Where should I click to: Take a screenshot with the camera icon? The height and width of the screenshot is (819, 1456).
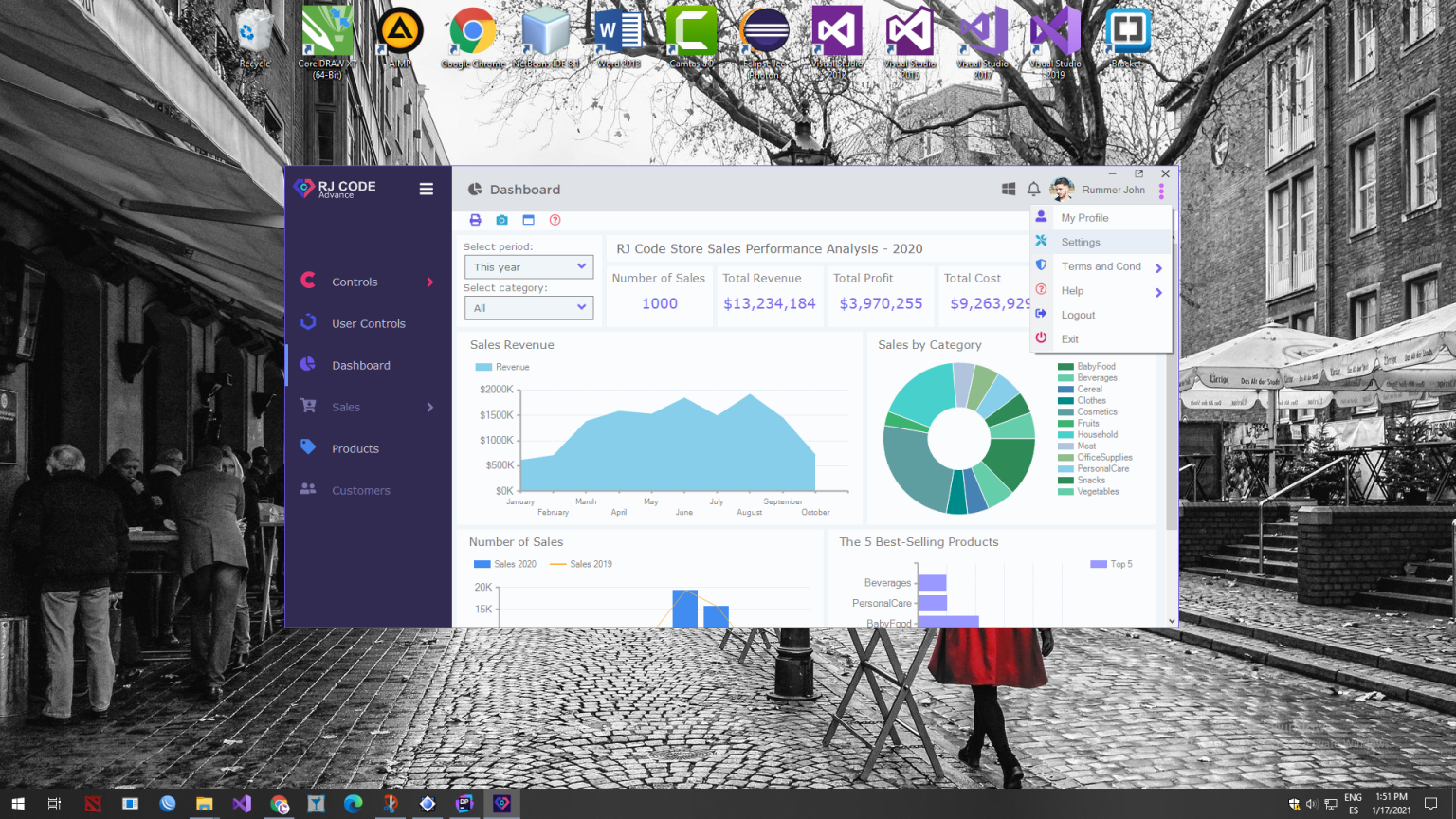point(501,219)
